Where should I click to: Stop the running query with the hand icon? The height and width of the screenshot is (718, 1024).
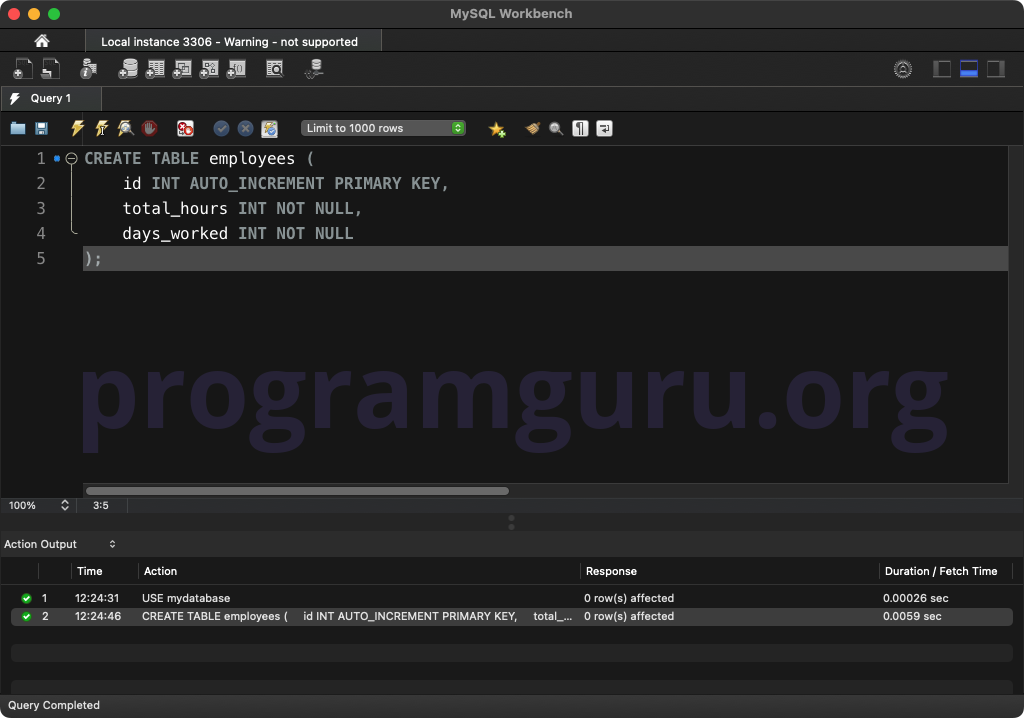[x=148, y=128]
